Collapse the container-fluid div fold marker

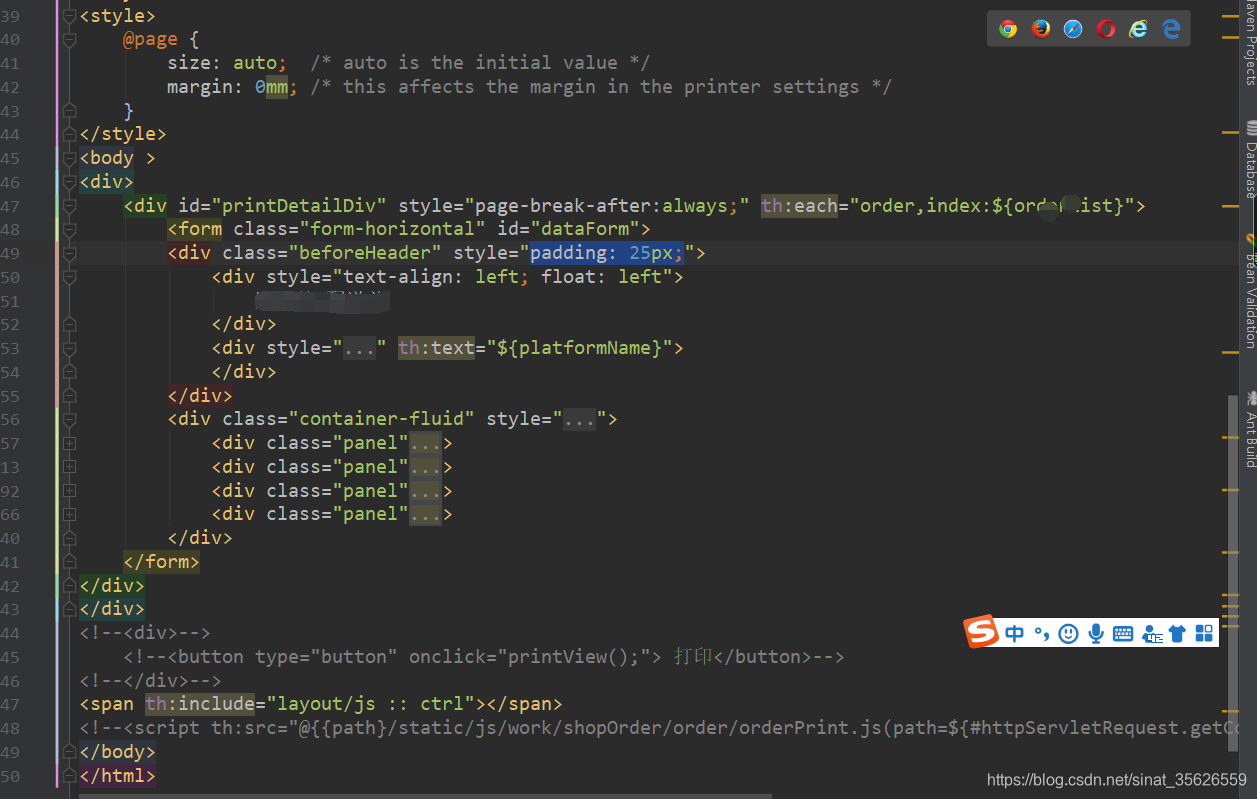(x=69, y=419)
